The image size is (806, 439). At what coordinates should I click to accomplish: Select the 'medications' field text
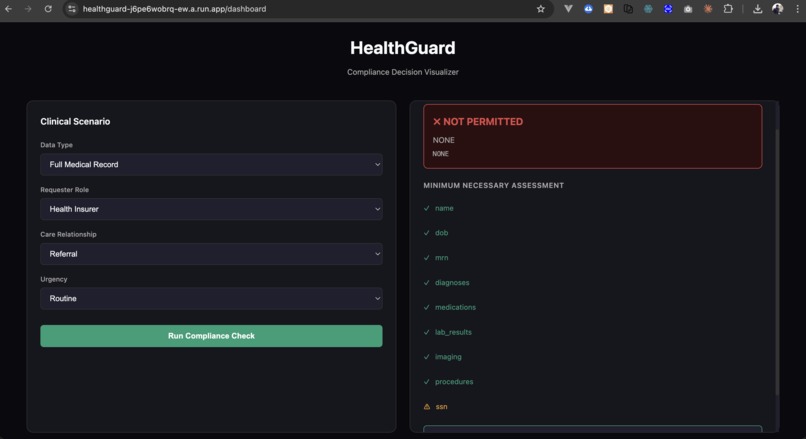click(x=455, y=307)
